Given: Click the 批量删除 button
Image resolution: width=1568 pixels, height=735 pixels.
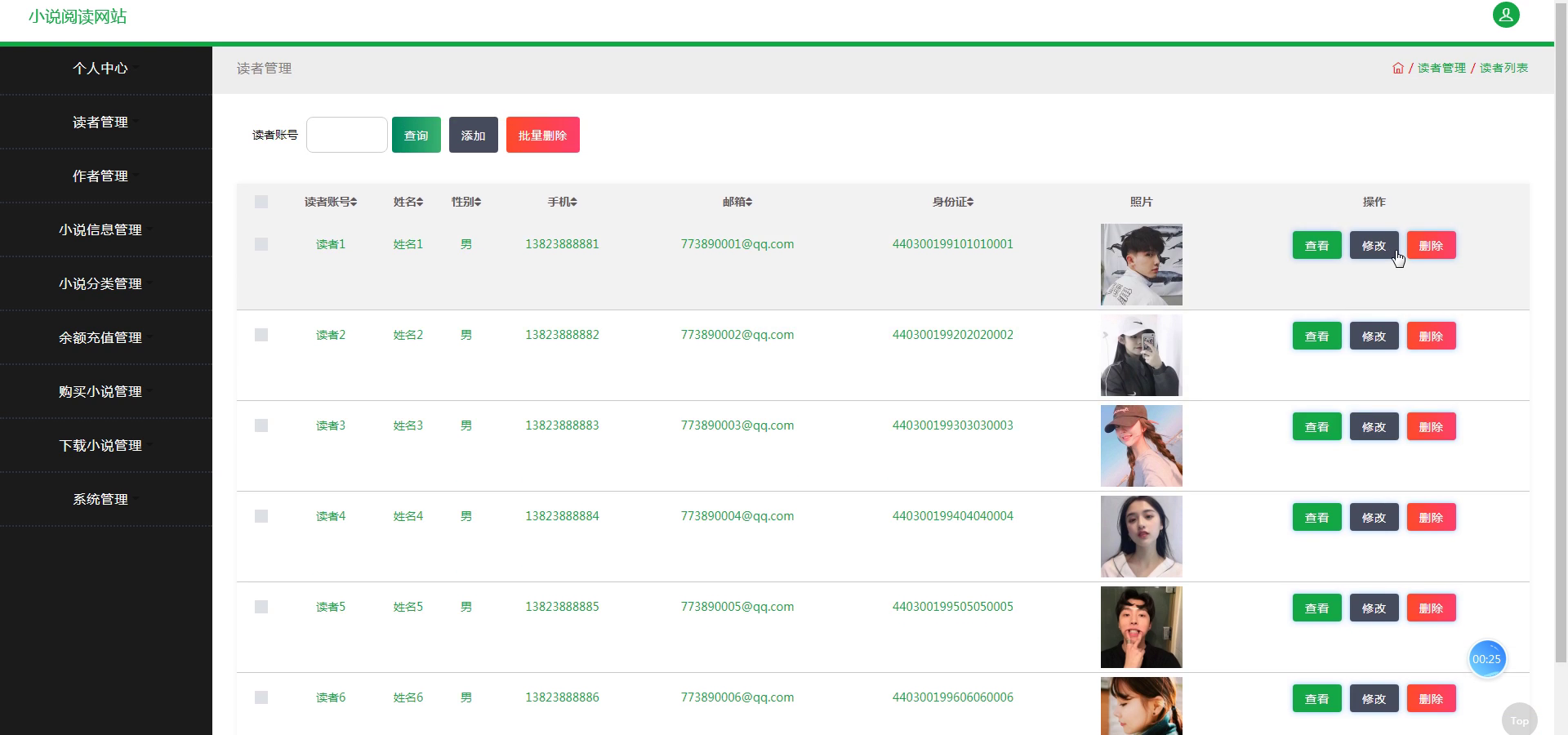Looking at the screenshot, I should (543, 135).
